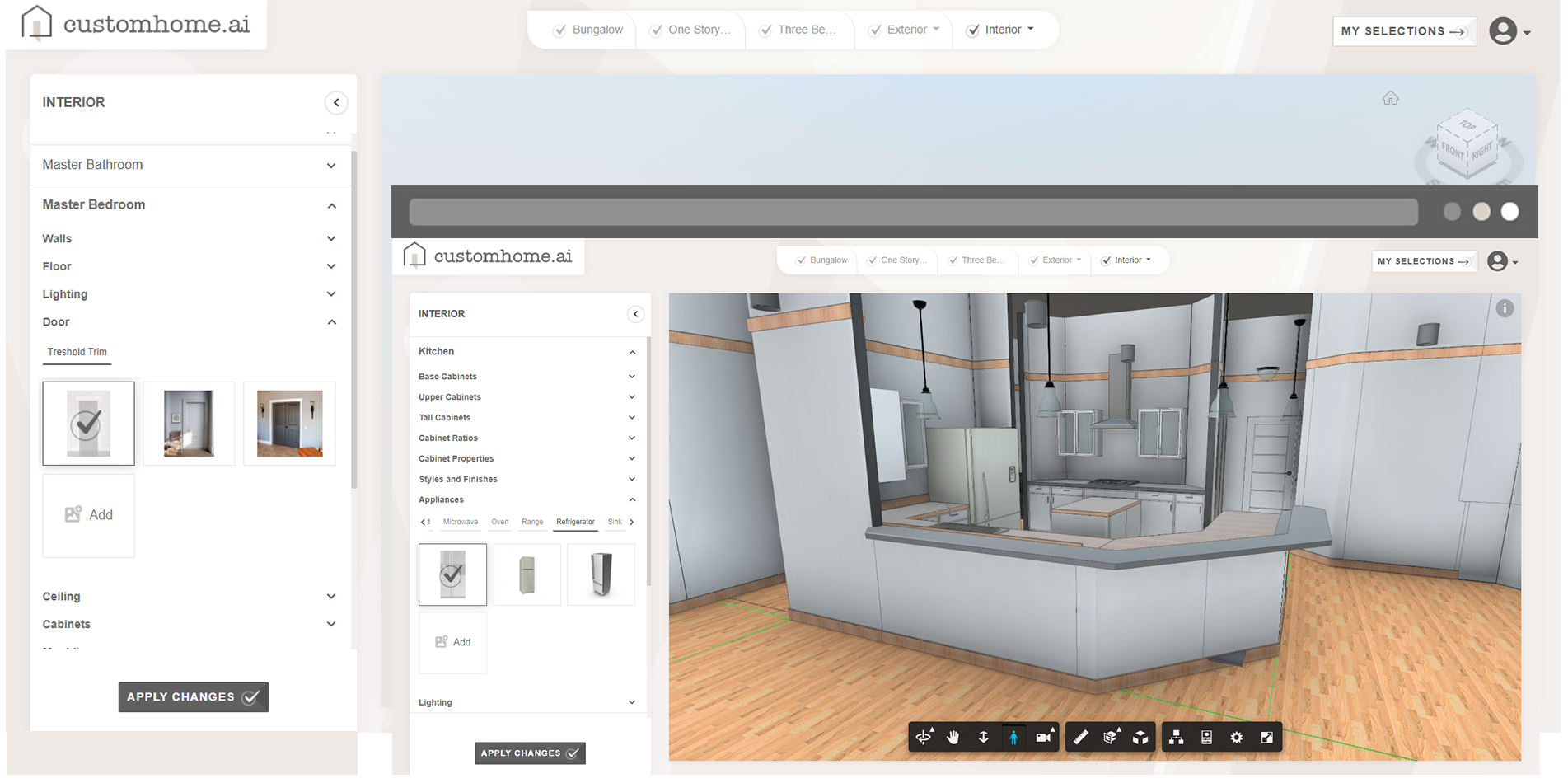
Task: Open the Camera interactions tool
Action: click(1044, 737)
